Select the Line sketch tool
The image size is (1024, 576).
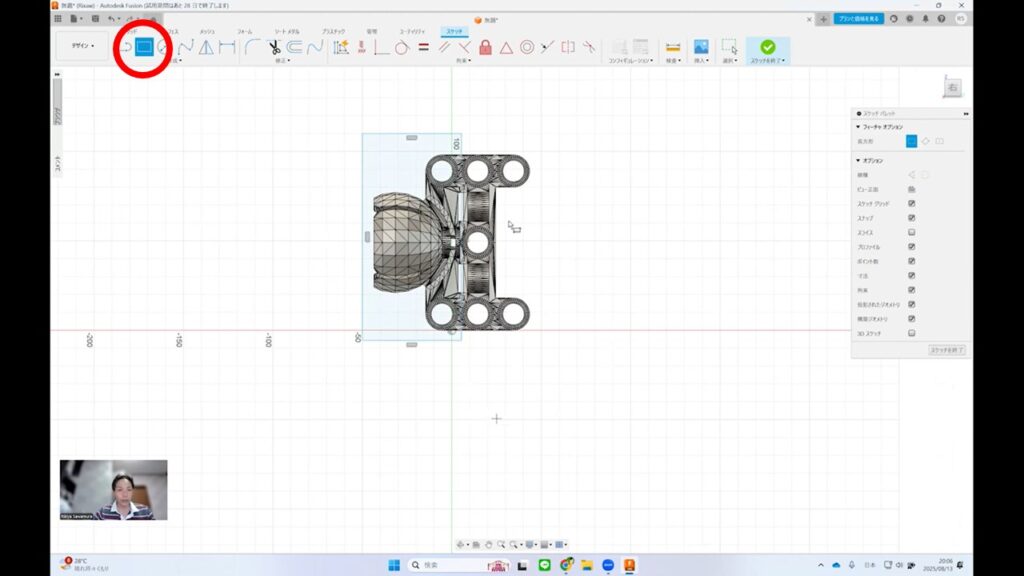coord(124,47)
